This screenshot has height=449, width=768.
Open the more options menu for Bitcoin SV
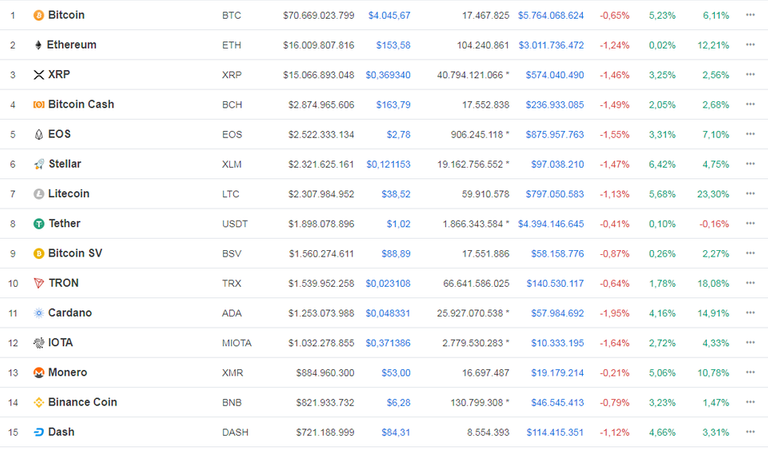(x=750, y=254)
